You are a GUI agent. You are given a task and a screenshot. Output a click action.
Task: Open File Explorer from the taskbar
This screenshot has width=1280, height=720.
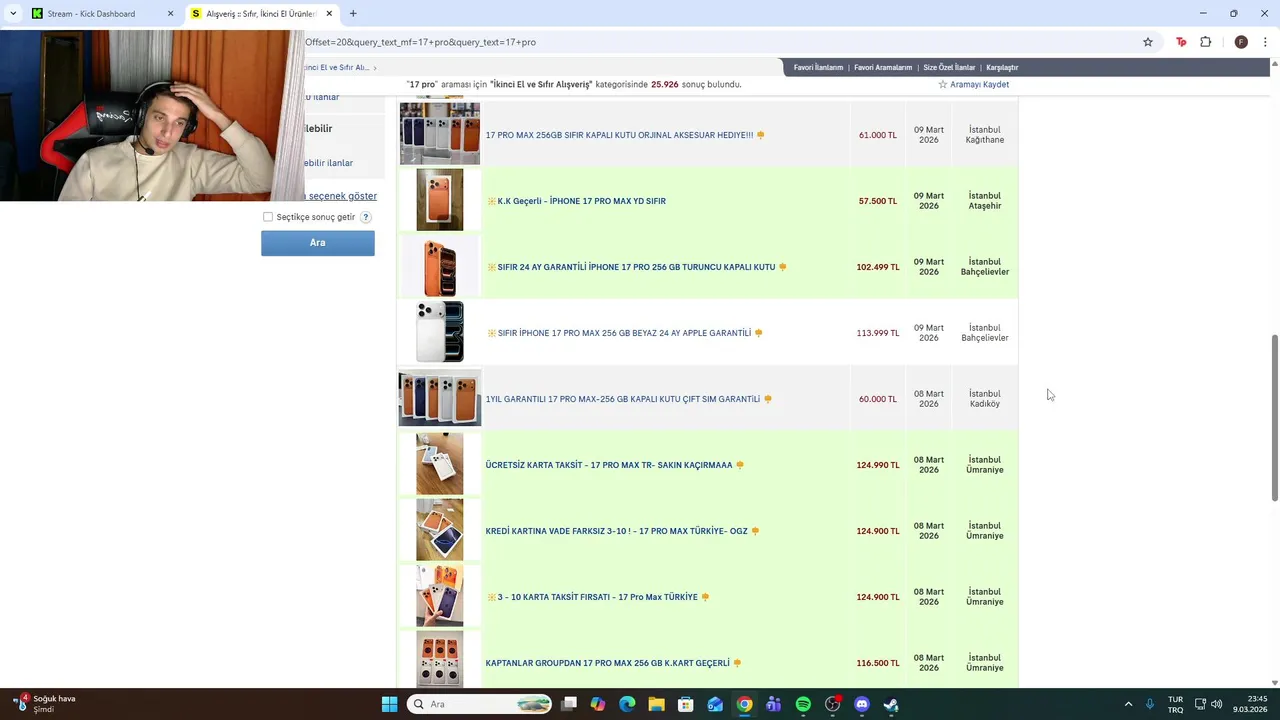pos(656,704)
